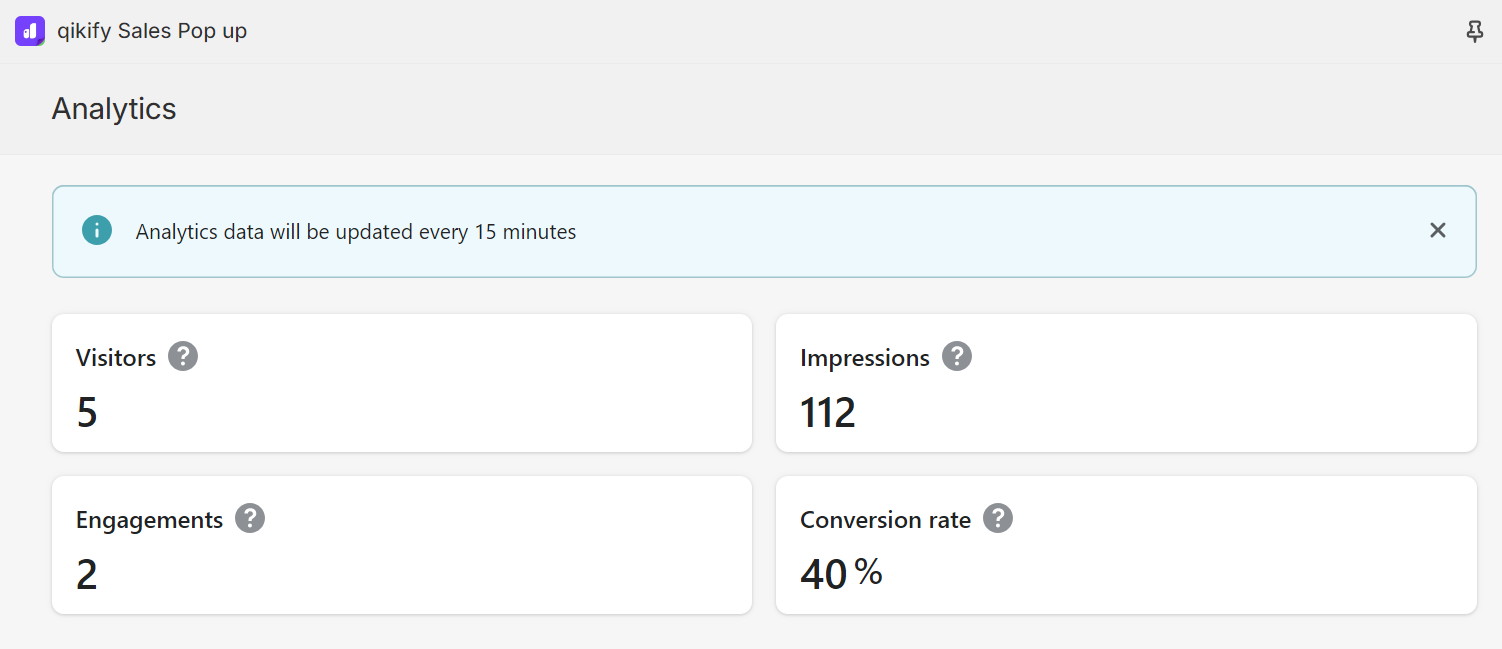Image resolution: width=1502 pixels, height=649 pixels.
Task: Open the Visitors help tooltip icon
Action: pos(183,357)
